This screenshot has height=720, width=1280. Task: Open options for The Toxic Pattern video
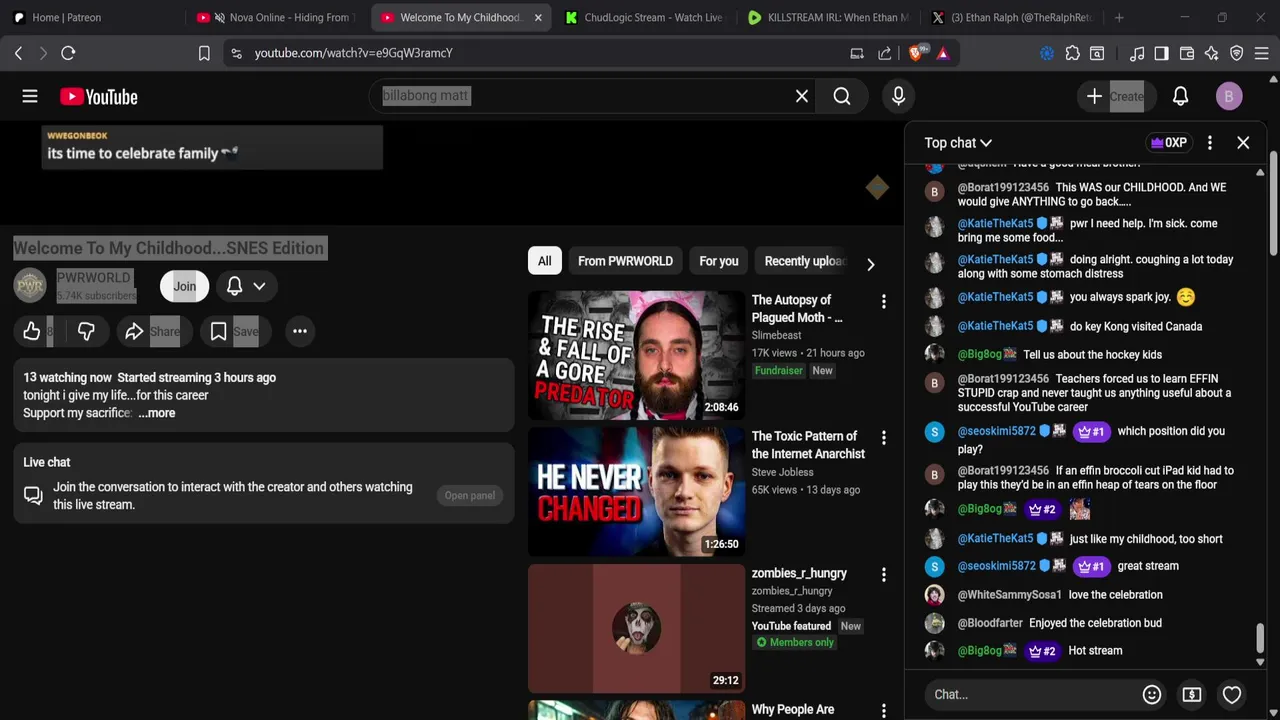pos(883,437)
